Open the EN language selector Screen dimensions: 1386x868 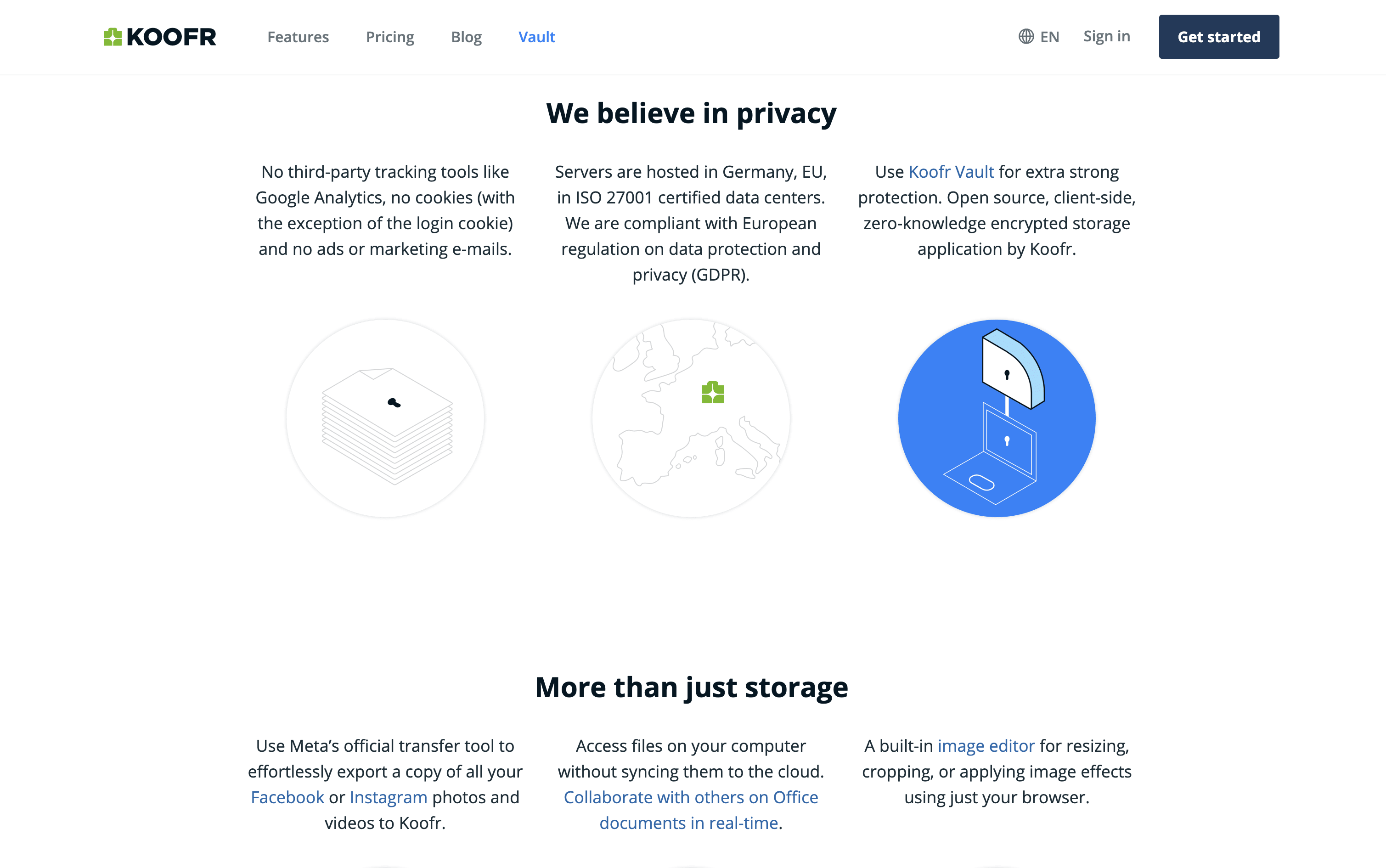coord(1039,37)
